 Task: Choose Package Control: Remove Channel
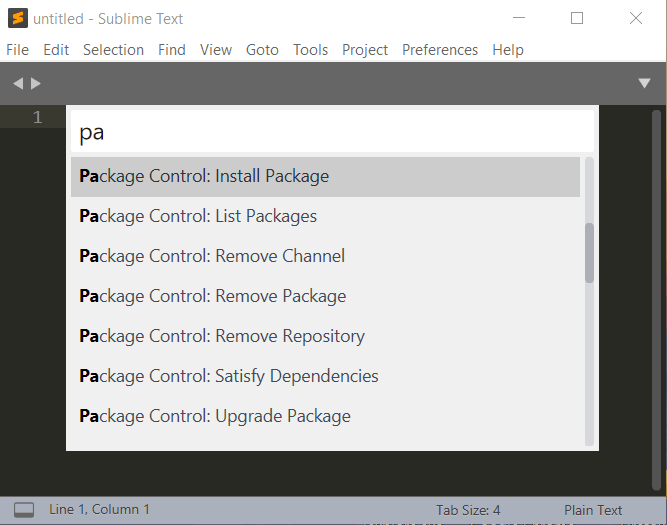(x=325, y=257)
